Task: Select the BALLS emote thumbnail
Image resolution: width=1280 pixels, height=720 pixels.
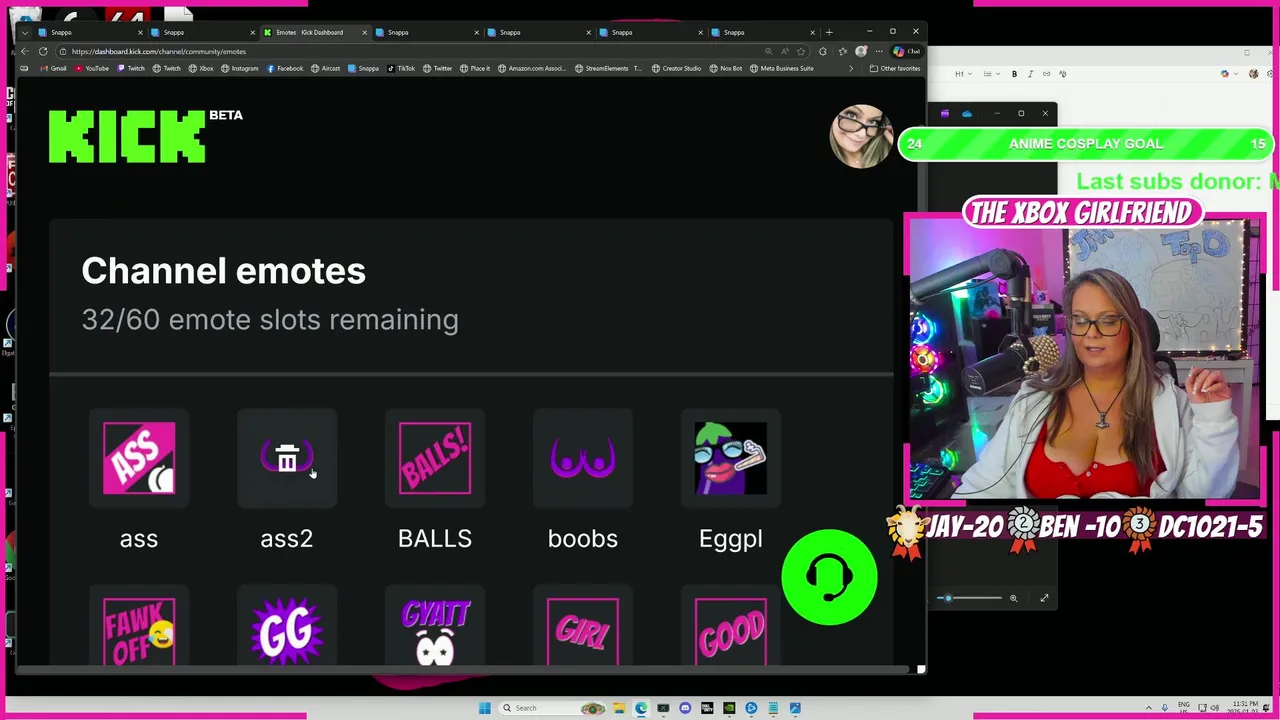Action: pos(435,458)
